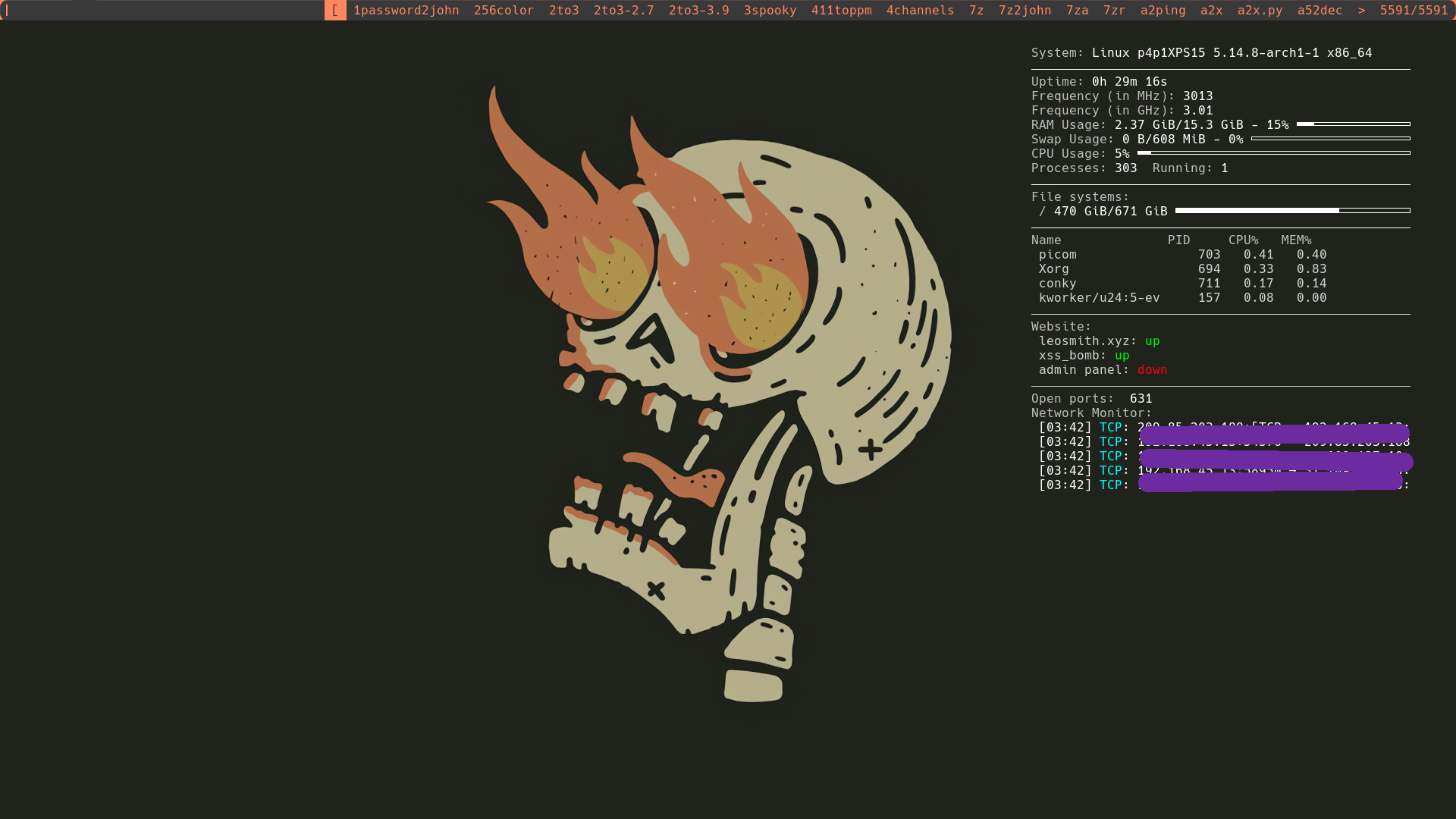Select the 1password2john completion entry
Viewport: 1456px width, 819px height.
pos(406,11)
